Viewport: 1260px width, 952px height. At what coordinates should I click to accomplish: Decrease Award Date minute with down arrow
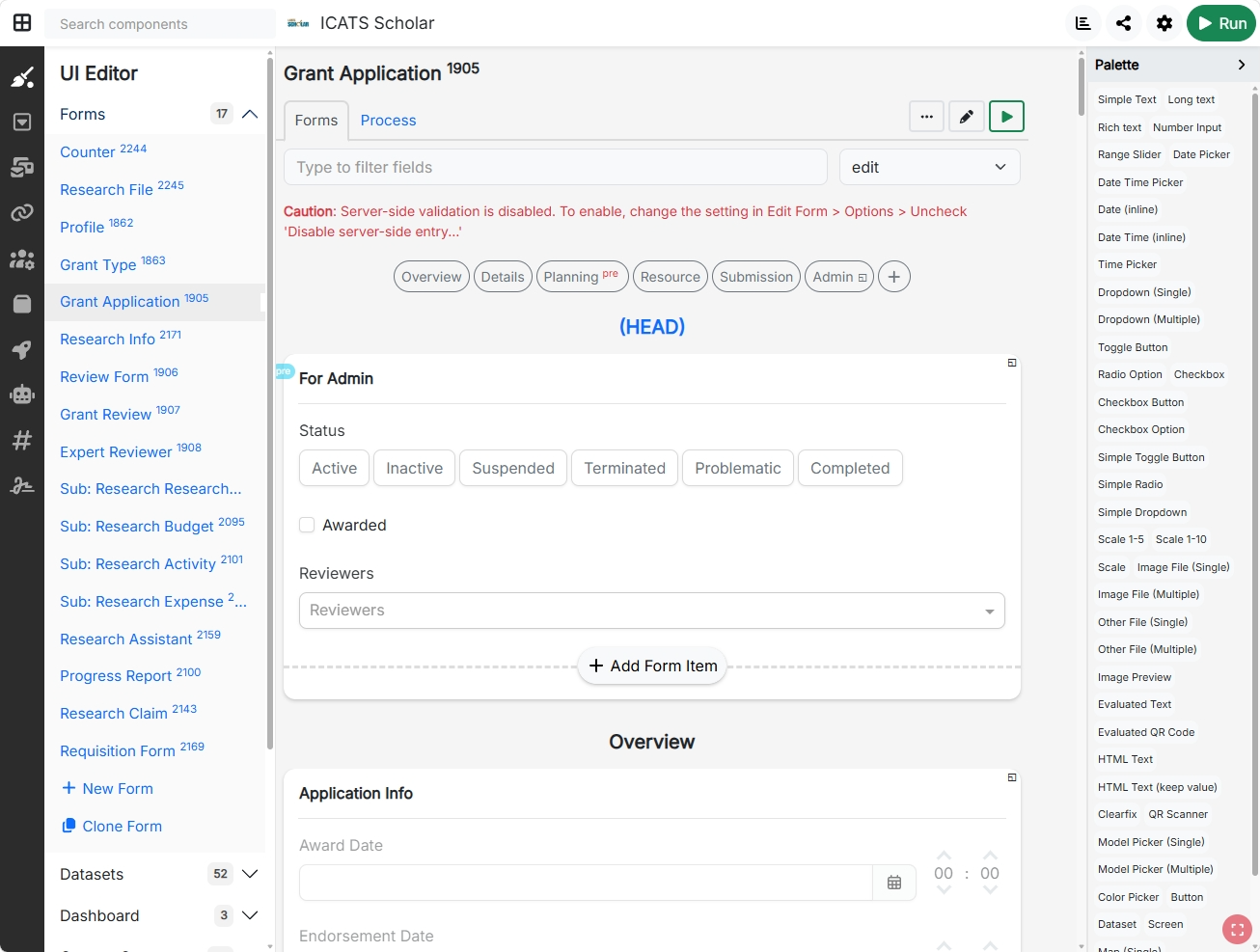(990, 891)
